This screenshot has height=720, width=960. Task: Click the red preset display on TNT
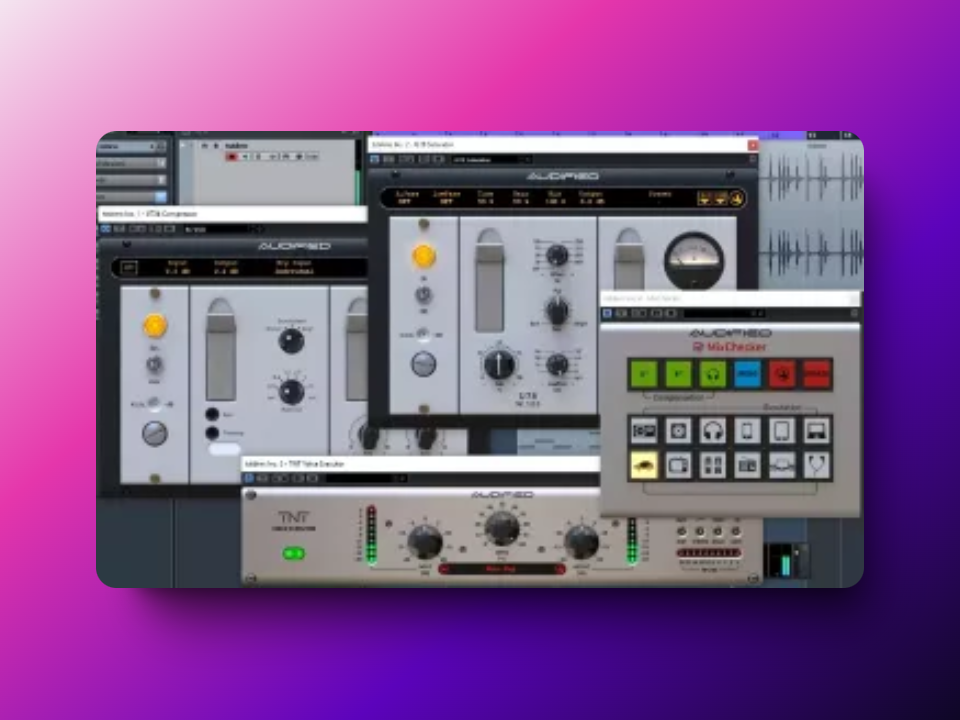[501, 569]
